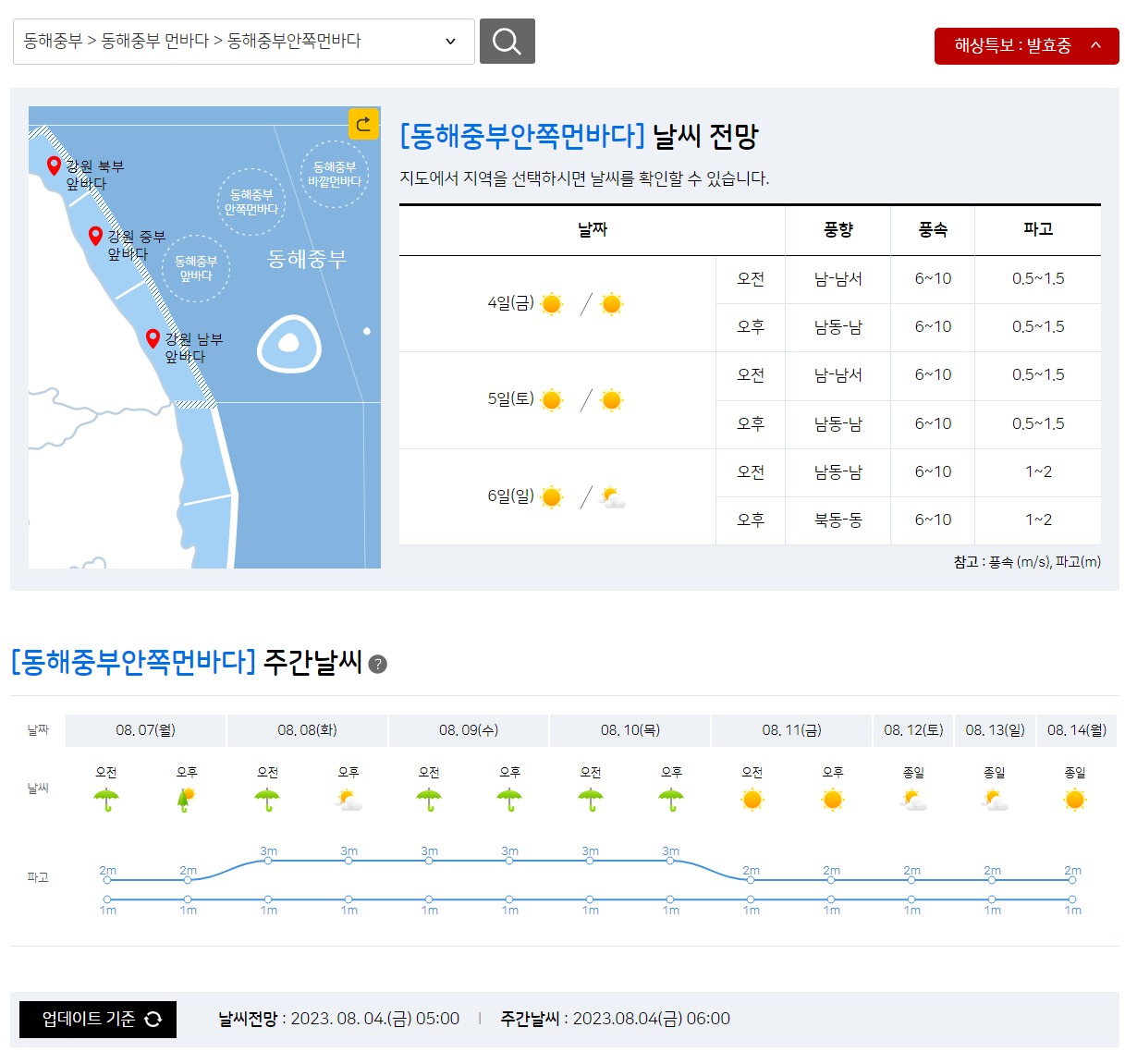
Task: Click the 풍향 column header
Action: pyautogui.click(x=838, y=230)
